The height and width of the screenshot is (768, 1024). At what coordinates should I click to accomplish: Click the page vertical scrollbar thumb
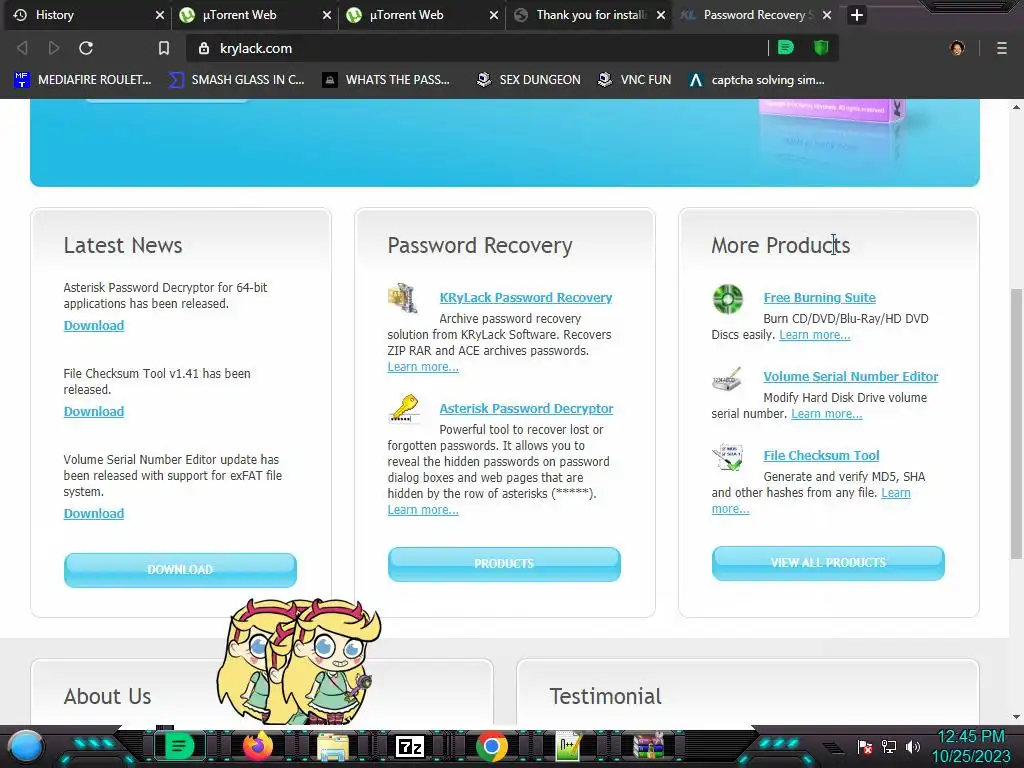(1017, 423)
